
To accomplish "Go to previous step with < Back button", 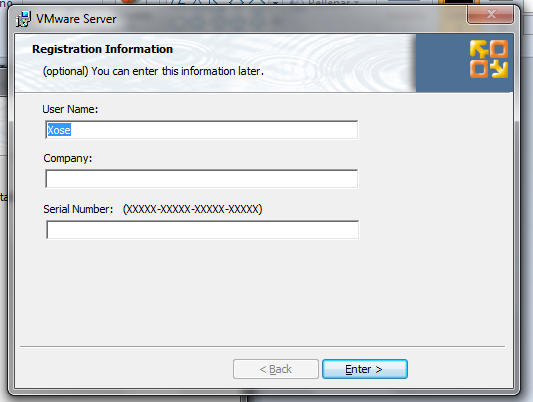I will click(x=276, y=369).
